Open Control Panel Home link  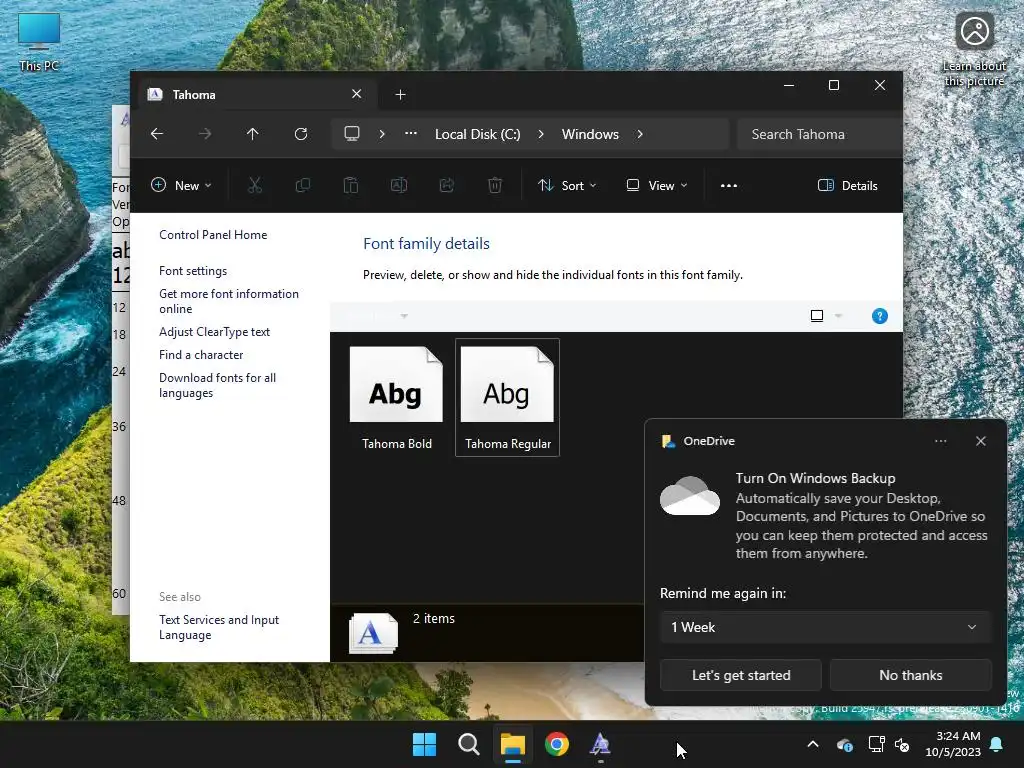pyautogui.click(x=213, y=235)
